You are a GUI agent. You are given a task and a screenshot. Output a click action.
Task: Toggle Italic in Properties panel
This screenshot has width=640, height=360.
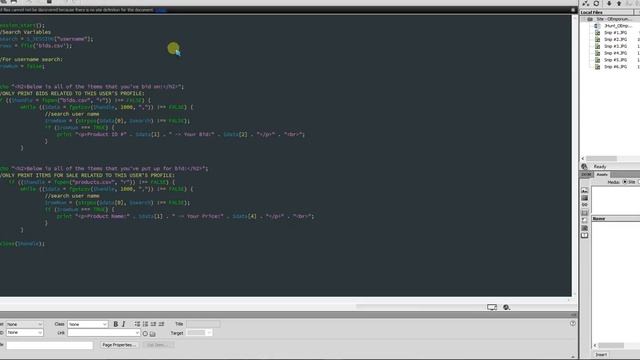(x=124, y=324)
